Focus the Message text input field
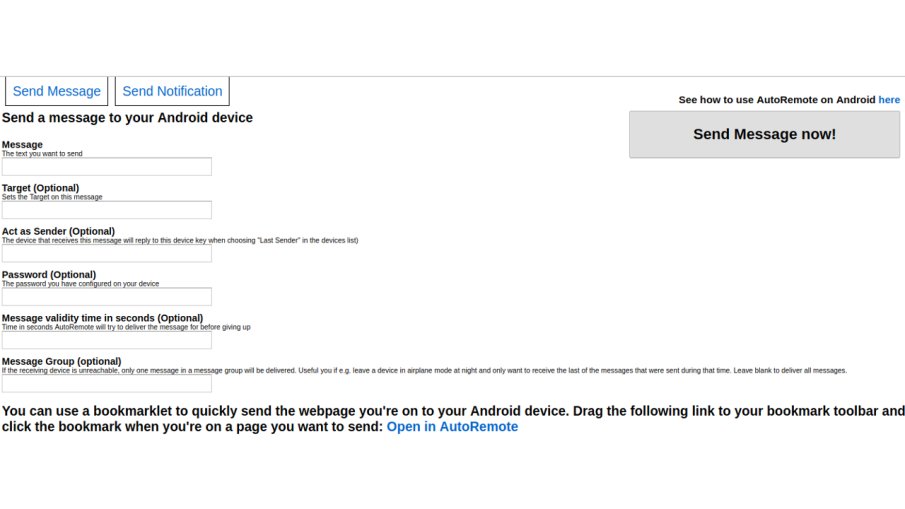Viewport: 905px width, 509px height. [x=107, y=166]
